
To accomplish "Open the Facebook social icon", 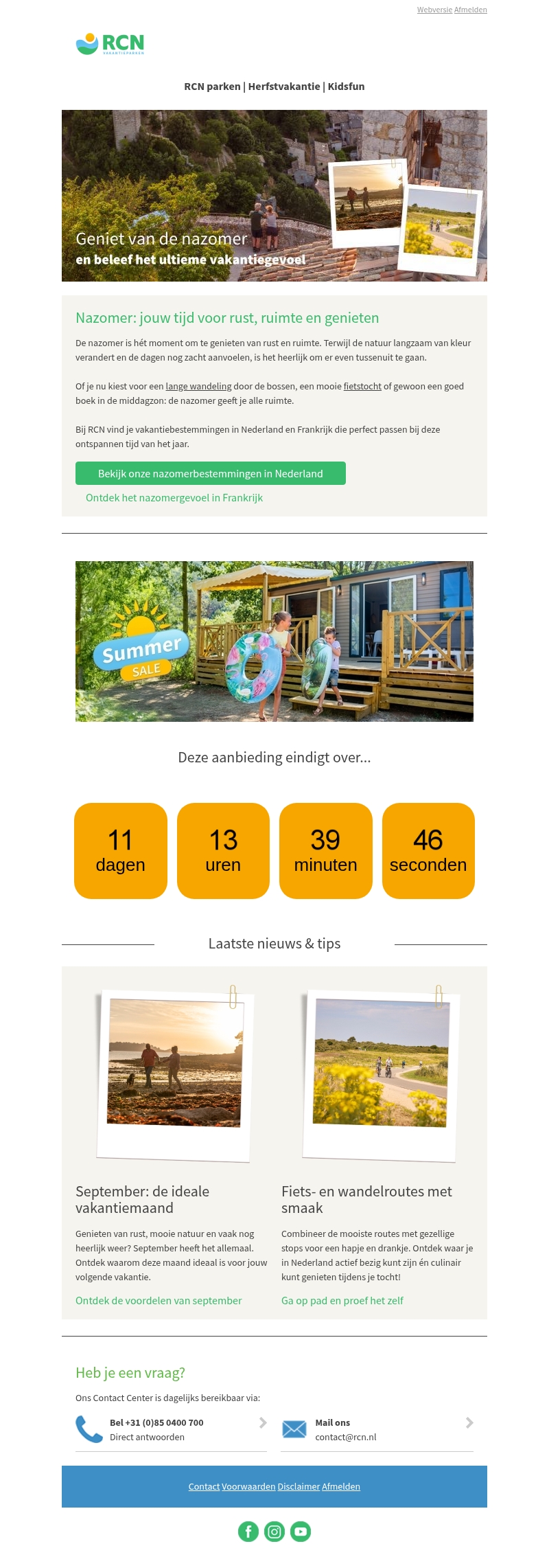I will (x=248, y=1532).
